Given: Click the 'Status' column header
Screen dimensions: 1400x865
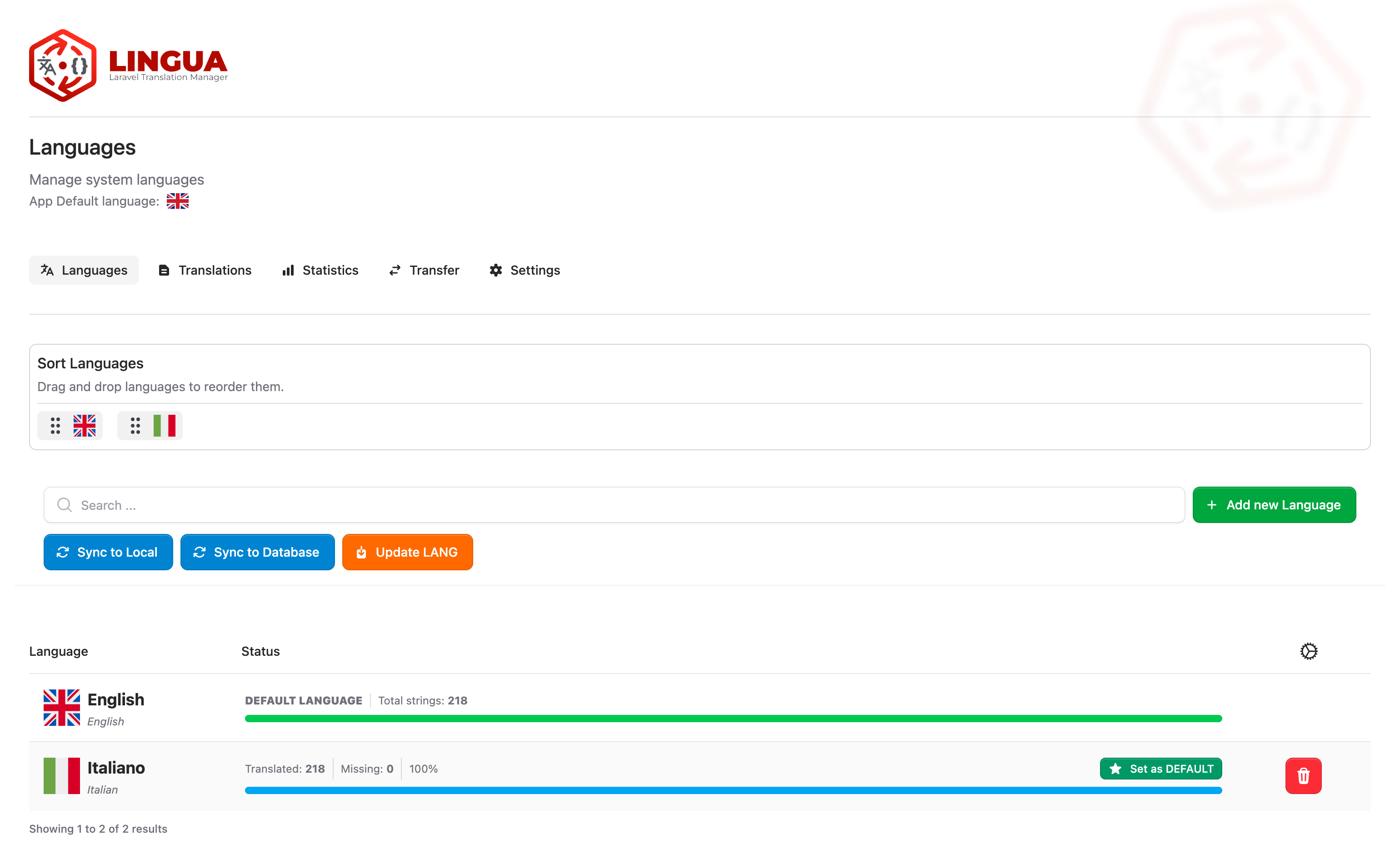Looking at the screenshot, I should [260, 651].
